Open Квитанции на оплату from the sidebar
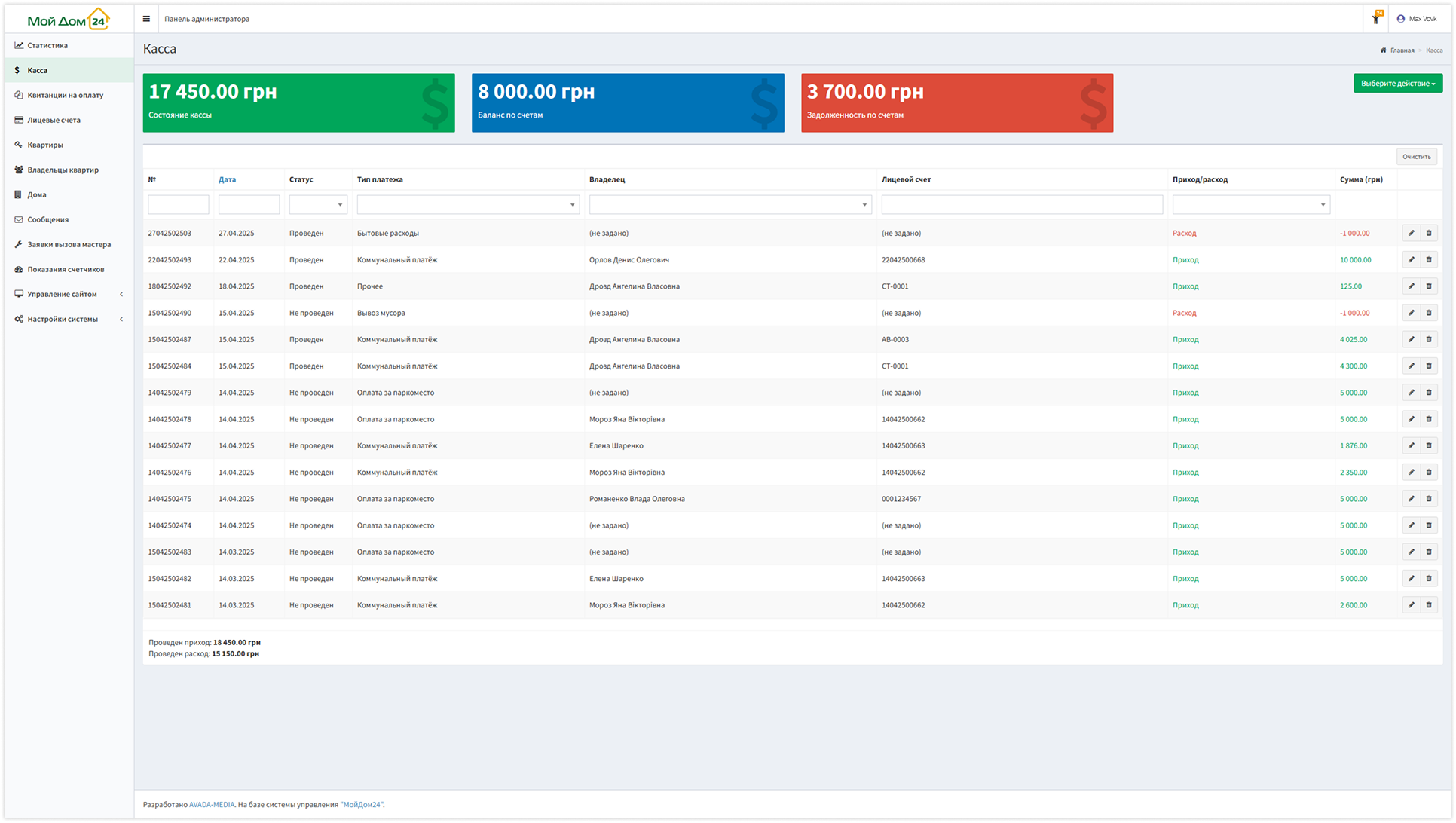This screenshot has height=823, width=1456. tap(67, 95)
